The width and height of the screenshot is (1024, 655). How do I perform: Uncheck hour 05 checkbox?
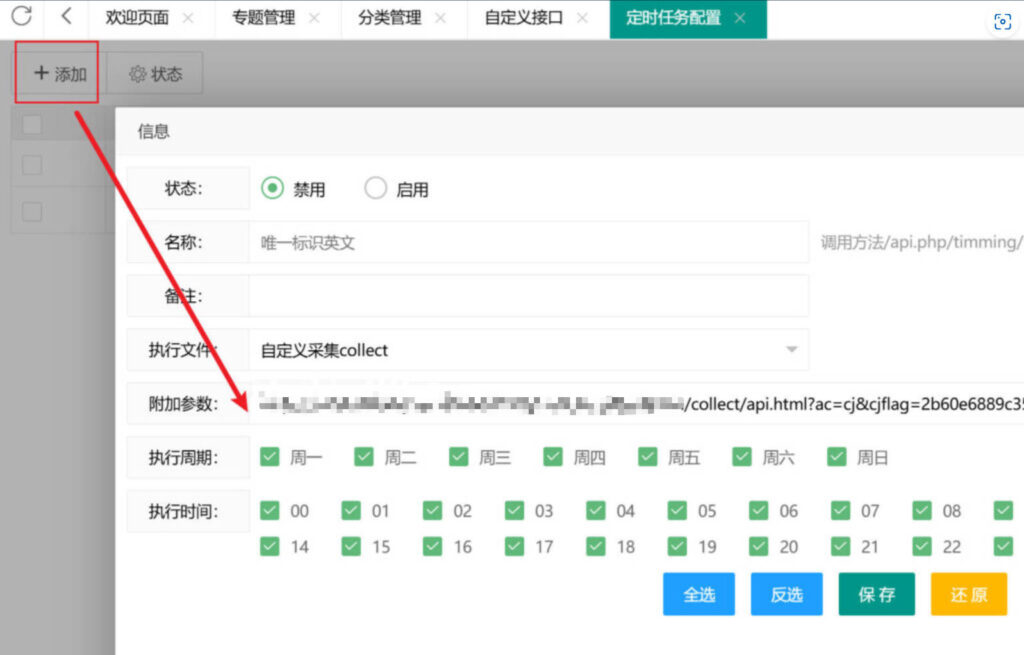(x=677, y=511)
